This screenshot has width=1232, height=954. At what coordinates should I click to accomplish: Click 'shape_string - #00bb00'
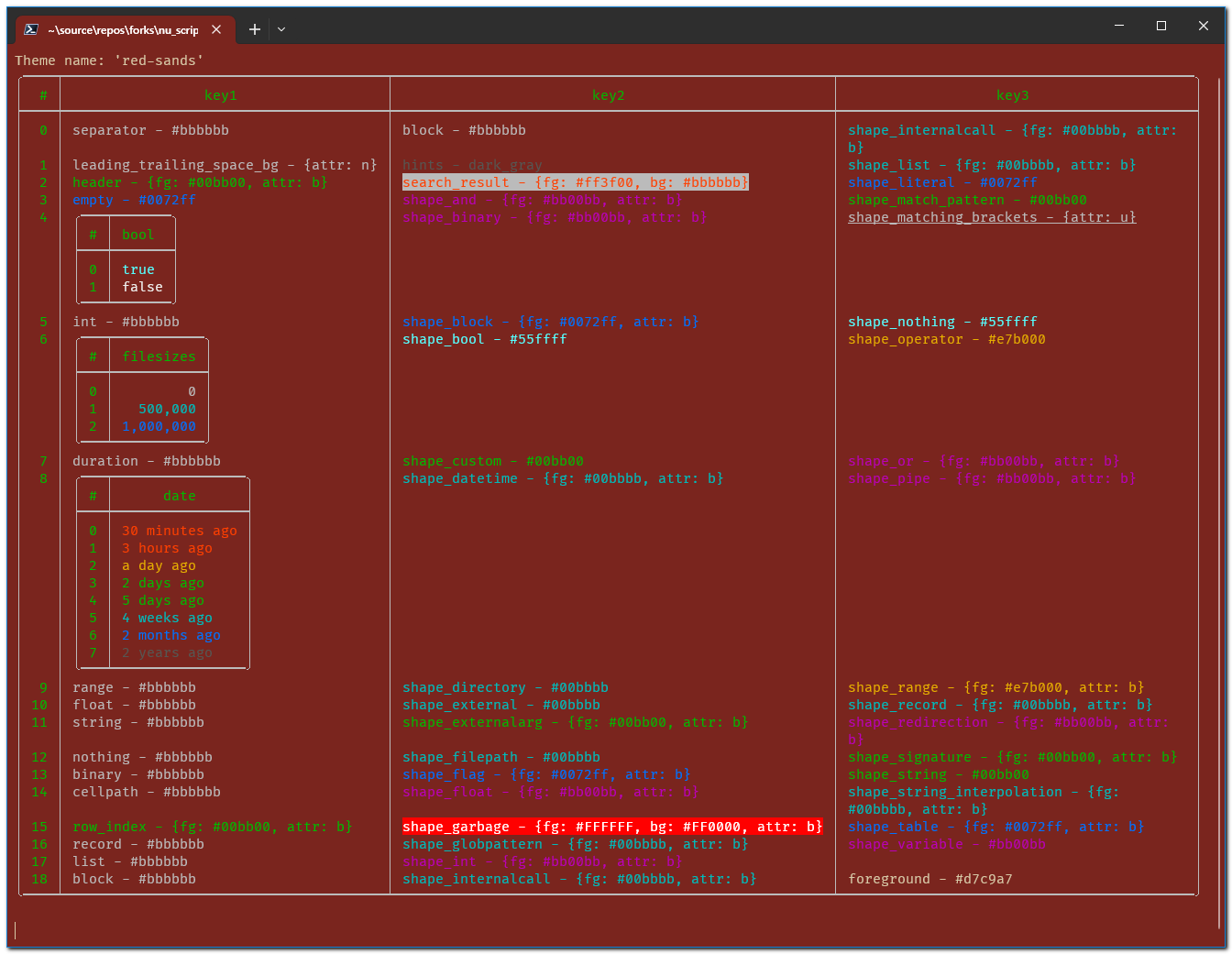[x=939, y=774]
